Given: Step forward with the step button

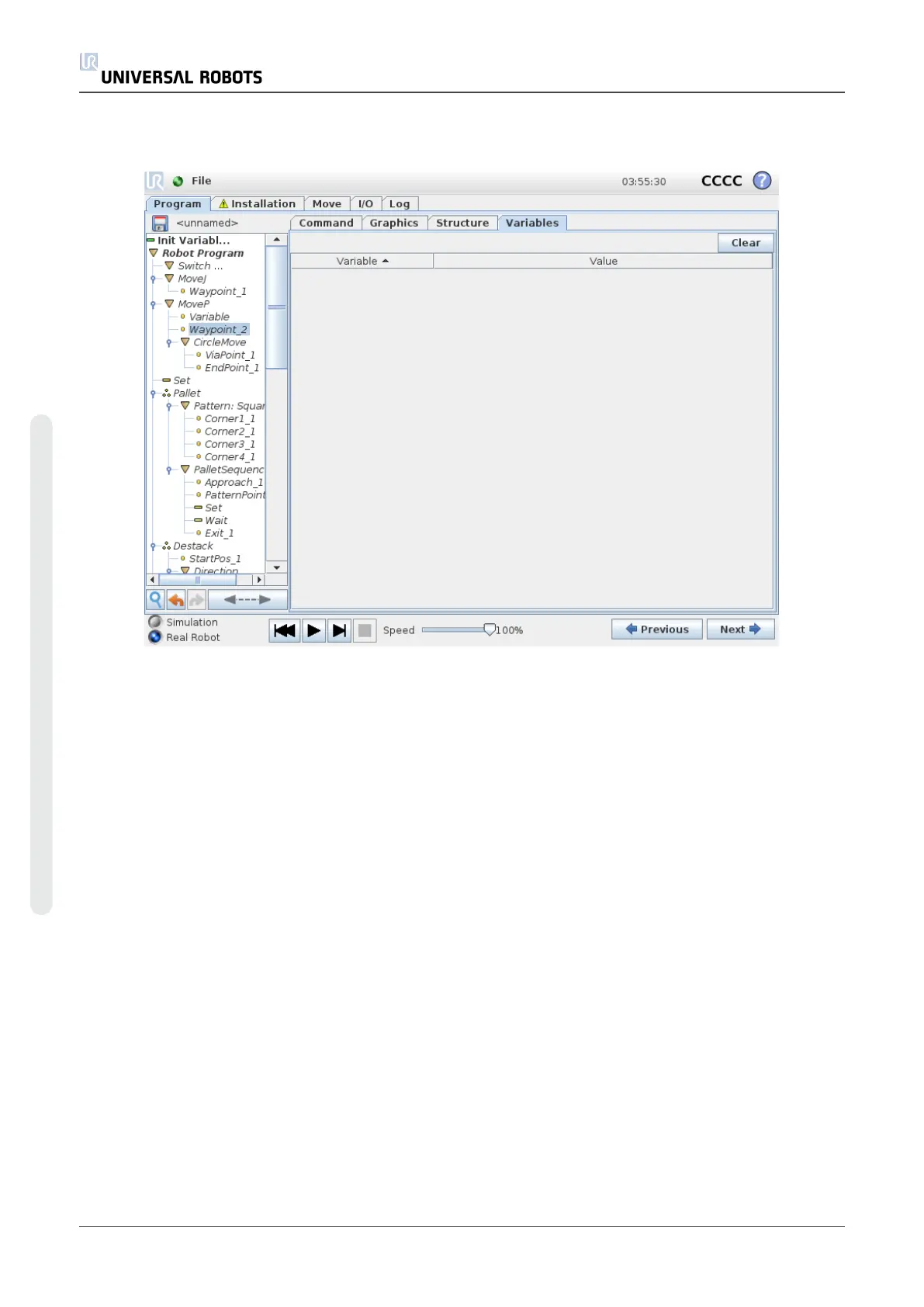Looking at the screenshot, I should click(339, 630).
